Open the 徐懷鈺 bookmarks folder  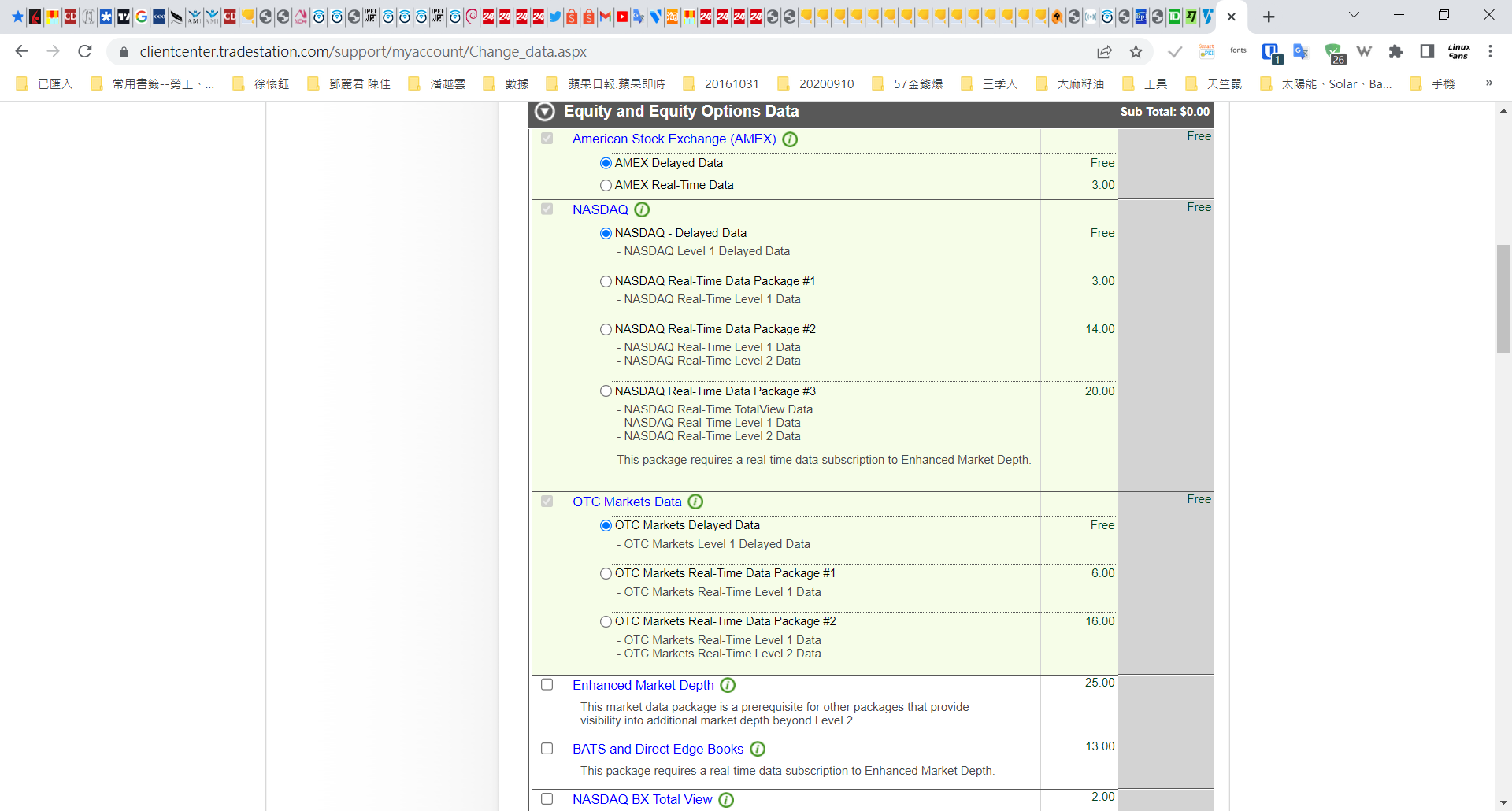coord(261,83)
